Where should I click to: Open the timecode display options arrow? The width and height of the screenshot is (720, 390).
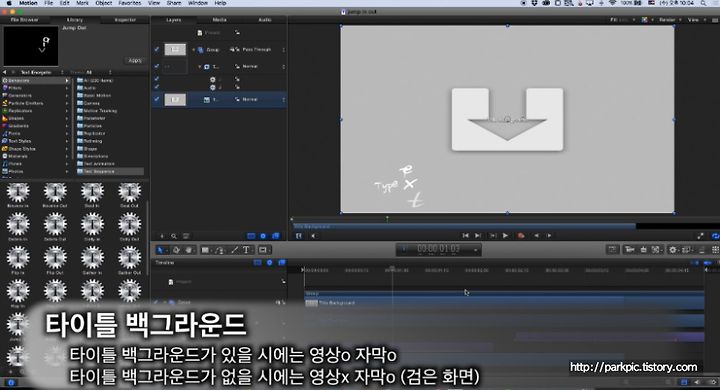476,250
